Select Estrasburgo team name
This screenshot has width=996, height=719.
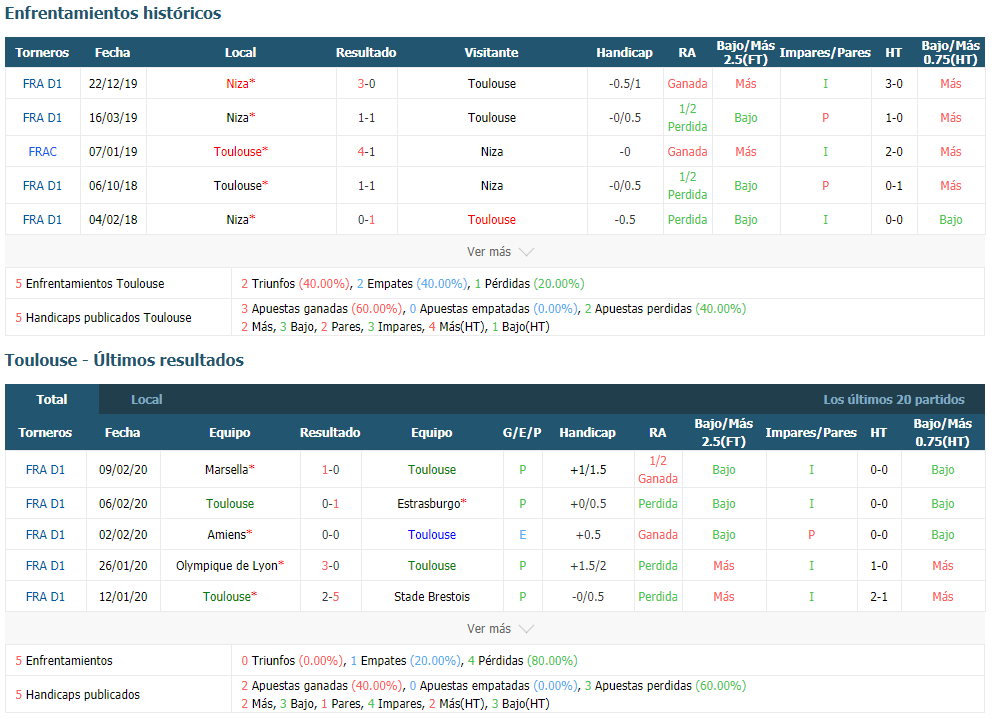point(429,503)
